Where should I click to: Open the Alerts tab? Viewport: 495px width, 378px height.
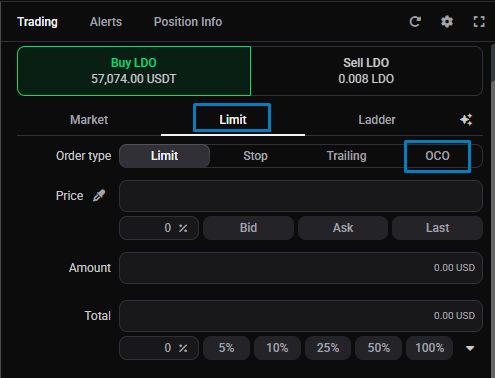pos(106,22)
